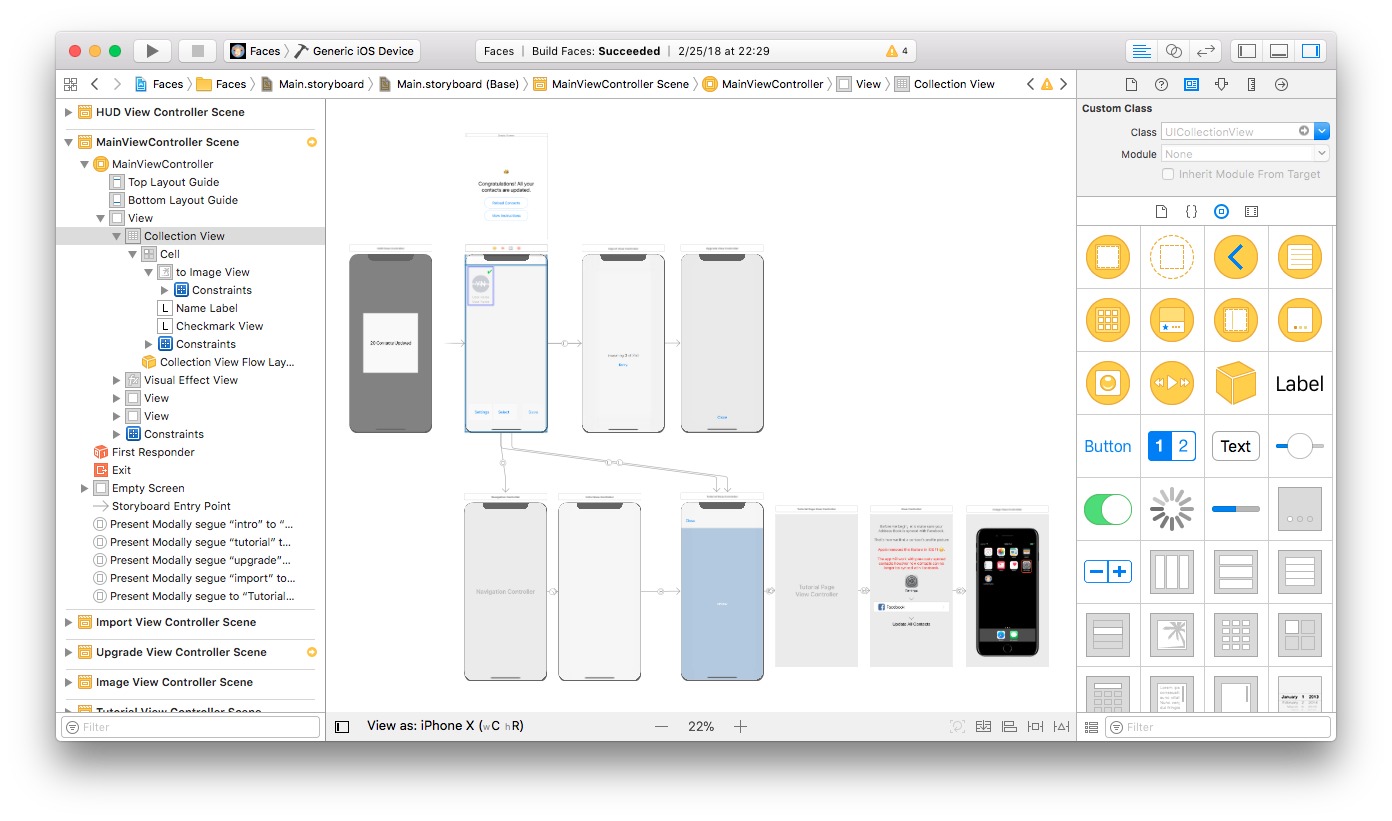
Task: Expand the Import View Controller Scene
Action: [x=69, y=622]
